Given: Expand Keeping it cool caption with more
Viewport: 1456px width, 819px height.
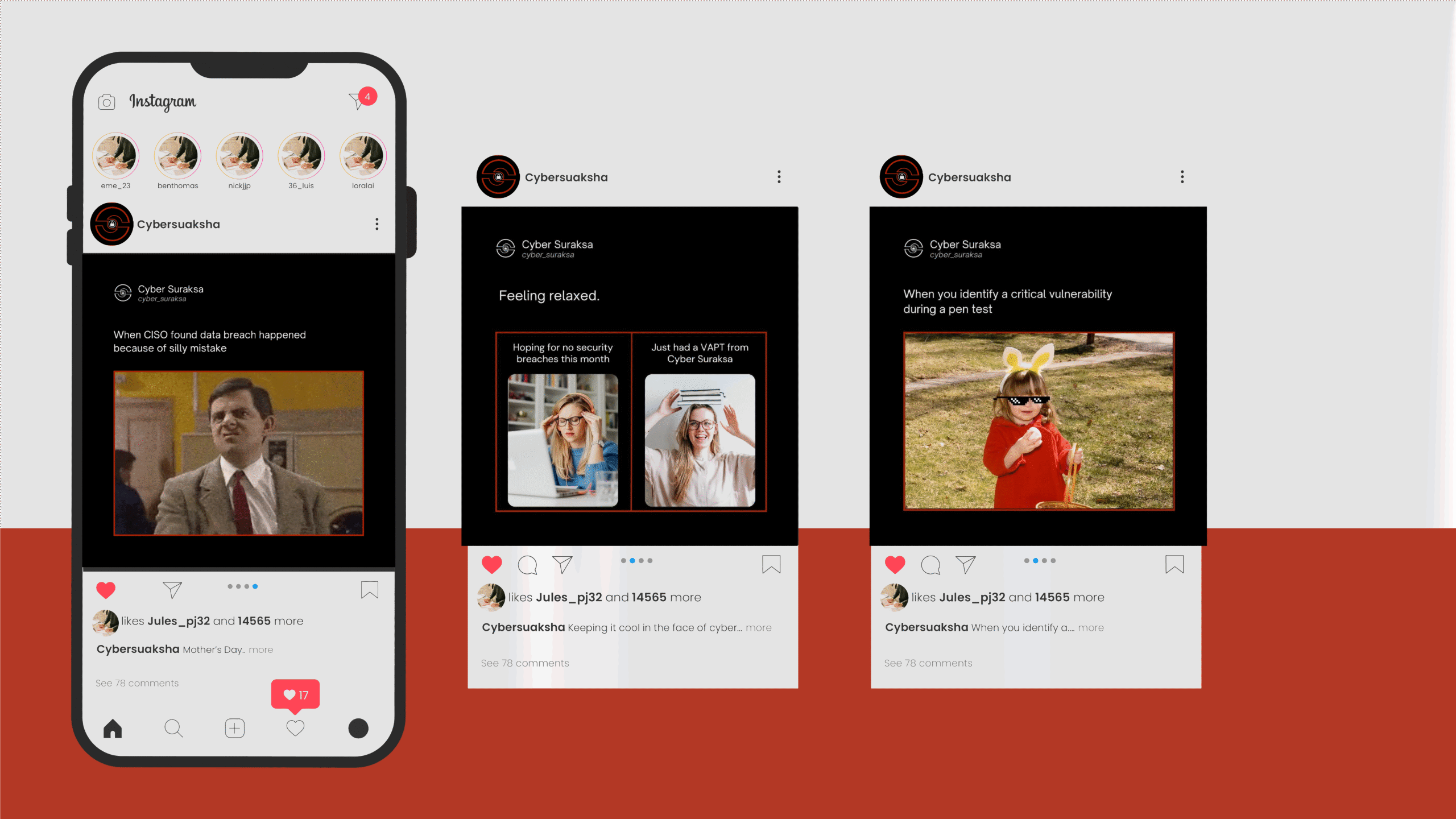Looking at the screenshot, I should coord(759,628).
